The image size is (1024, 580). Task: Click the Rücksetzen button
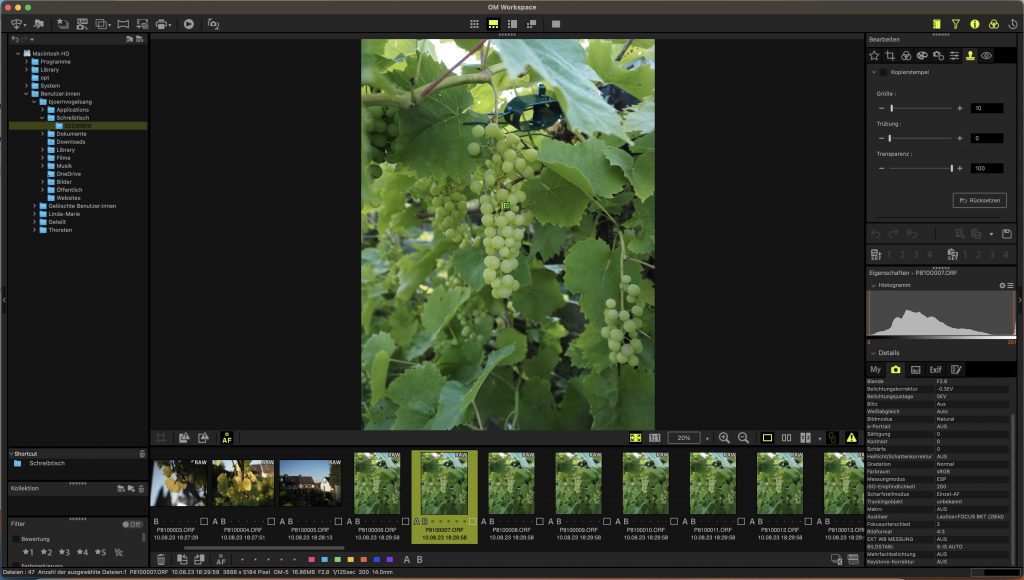pyautogui.click(x=980, y=200)
